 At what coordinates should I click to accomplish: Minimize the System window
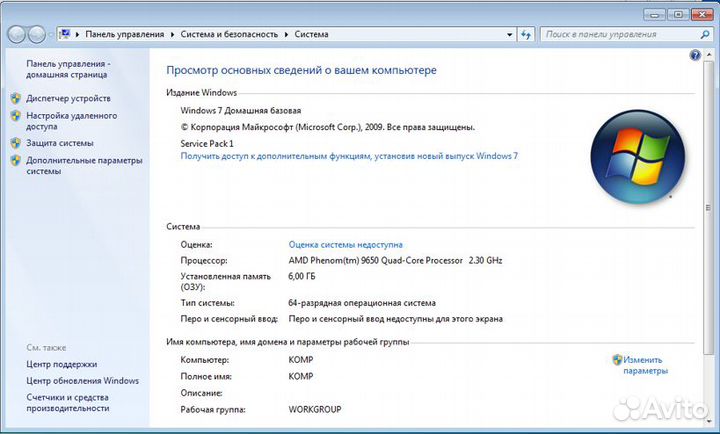pos(654,15)
